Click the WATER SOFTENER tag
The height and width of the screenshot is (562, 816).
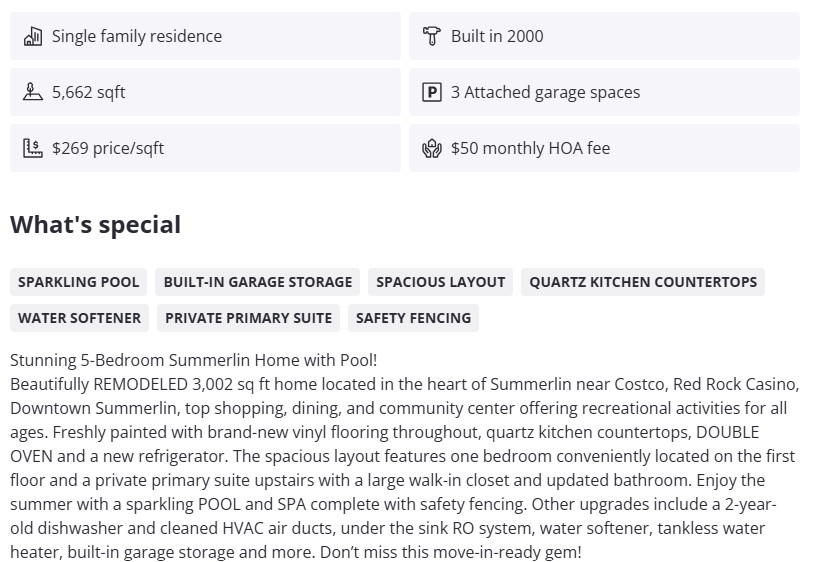coord(79,318)
